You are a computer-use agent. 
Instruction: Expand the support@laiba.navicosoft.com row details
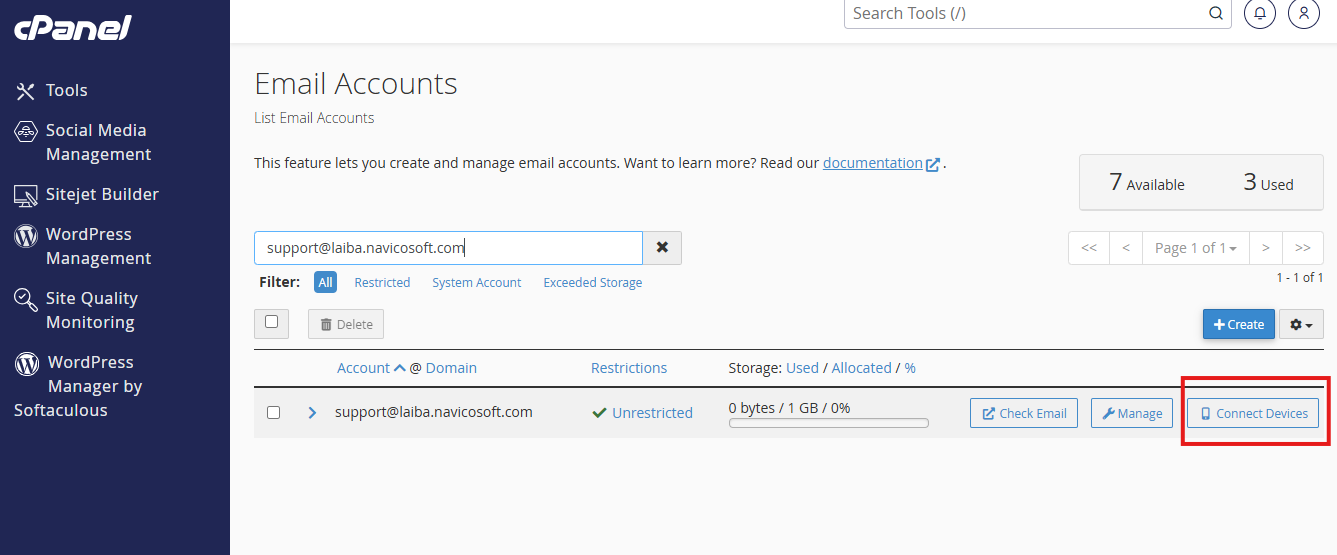coord(312,412)
